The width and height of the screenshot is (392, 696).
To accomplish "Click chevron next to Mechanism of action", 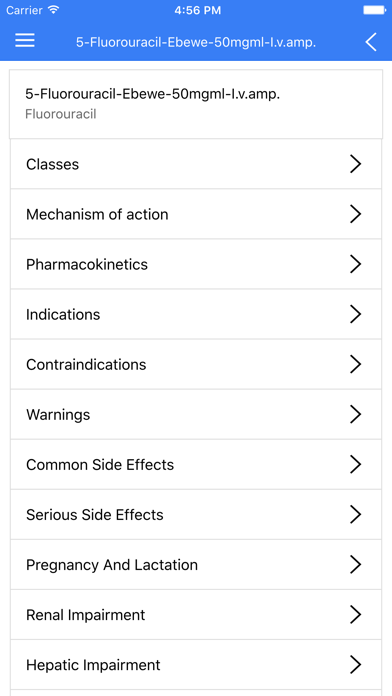I will click(355, 214).
